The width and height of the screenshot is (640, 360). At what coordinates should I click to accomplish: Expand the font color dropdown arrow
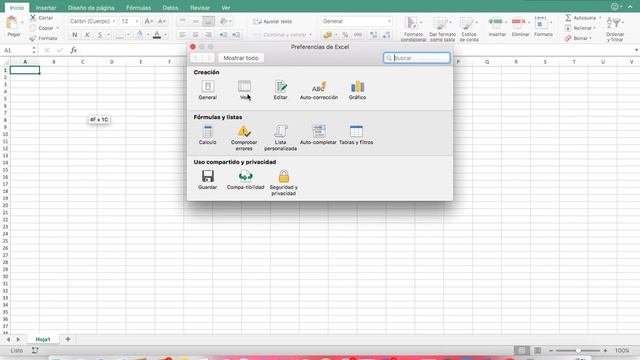(x=165, y=35)
